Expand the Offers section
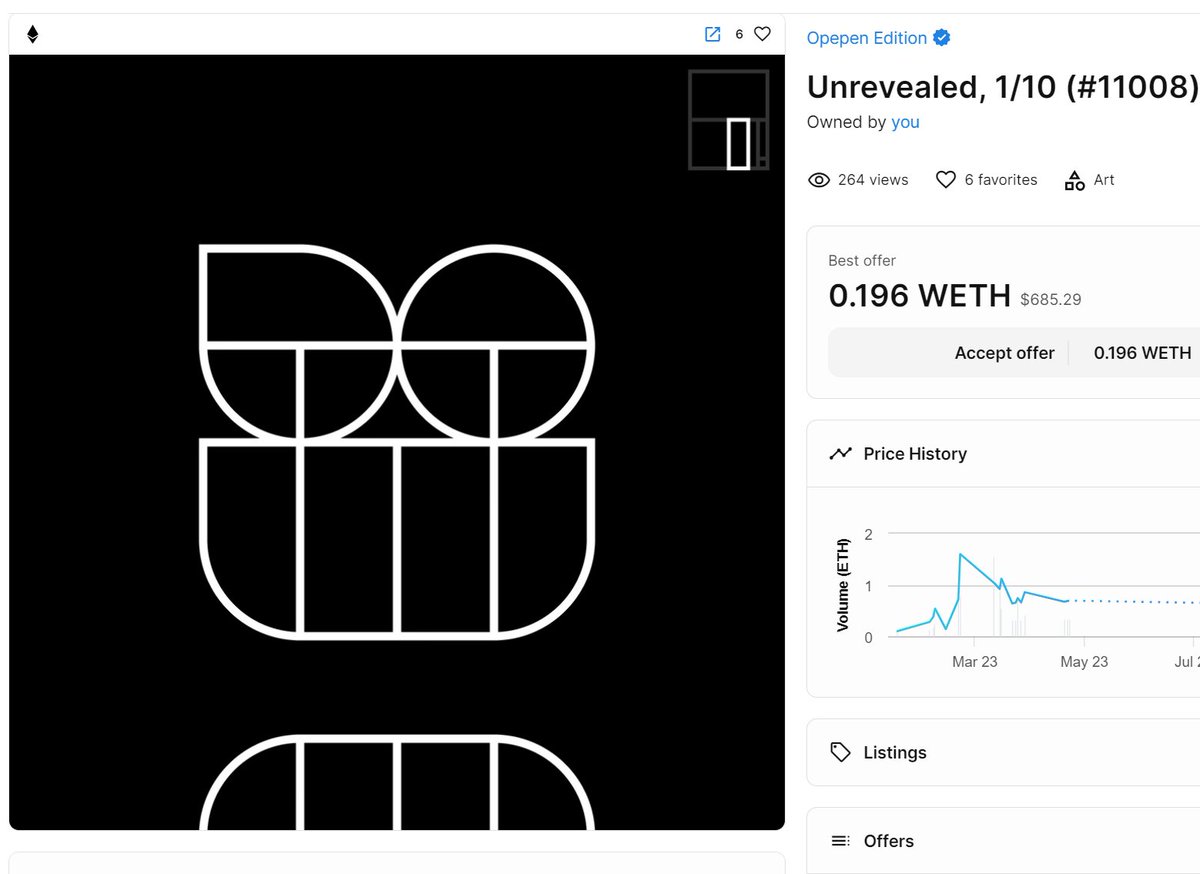Image resolution: width=1200 pixels, height=874 pixels. click(1003, 841)
